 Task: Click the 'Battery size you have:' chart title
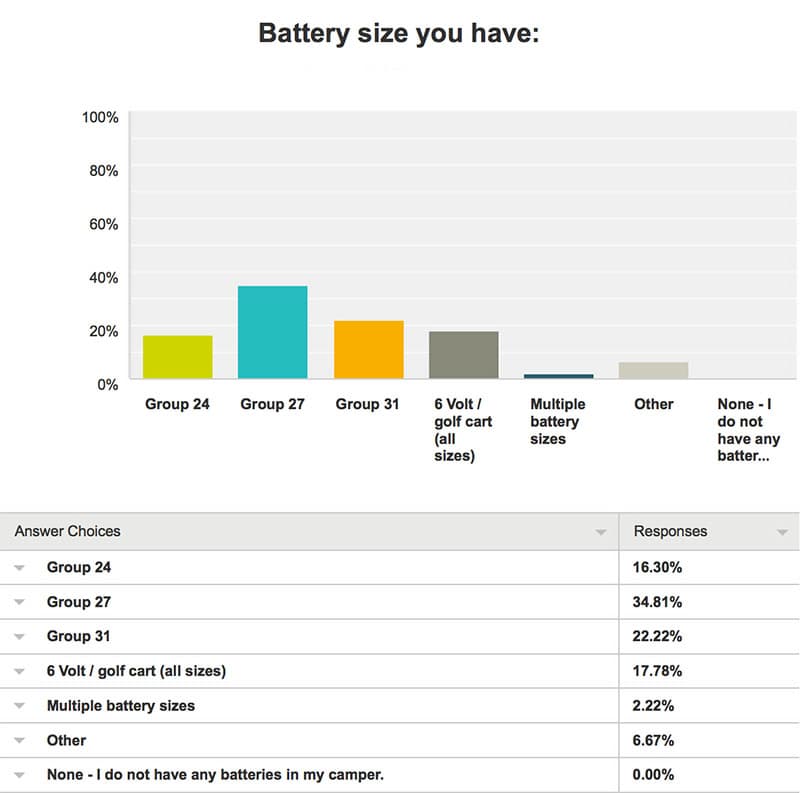pyautogui.click(x=399, y=34)
